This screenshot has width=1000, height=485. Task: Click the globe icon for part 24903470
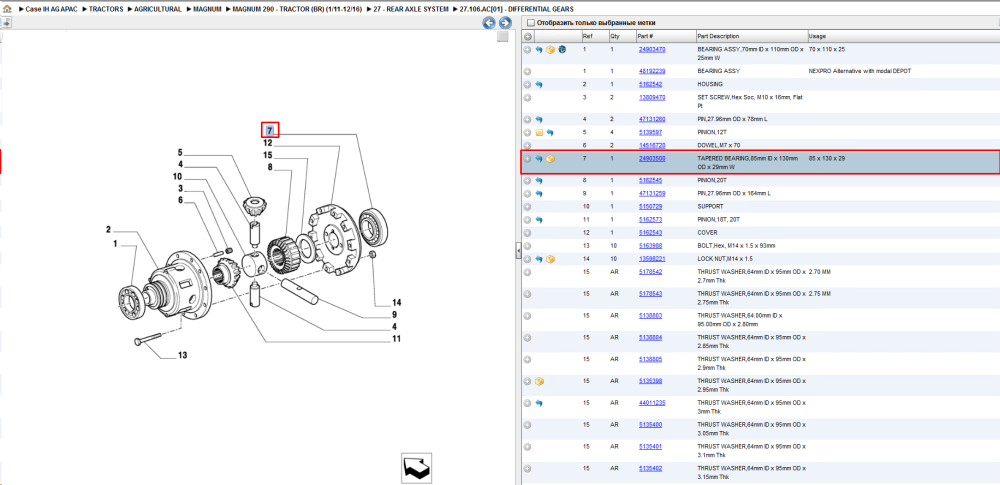(562, 50)
